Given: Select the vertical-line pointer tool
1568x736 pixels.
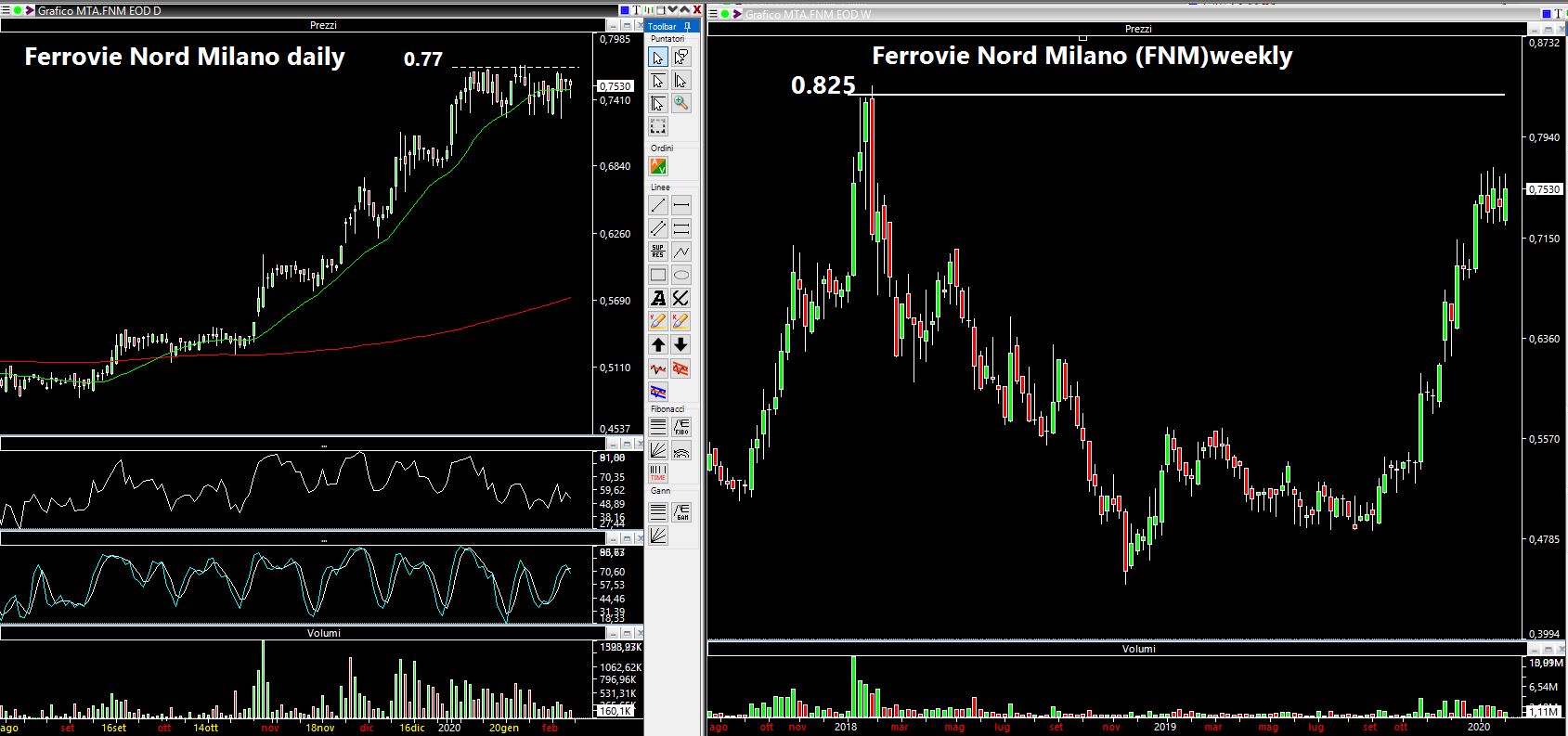Looking at the screenshot, I should (x=681, y=81).
